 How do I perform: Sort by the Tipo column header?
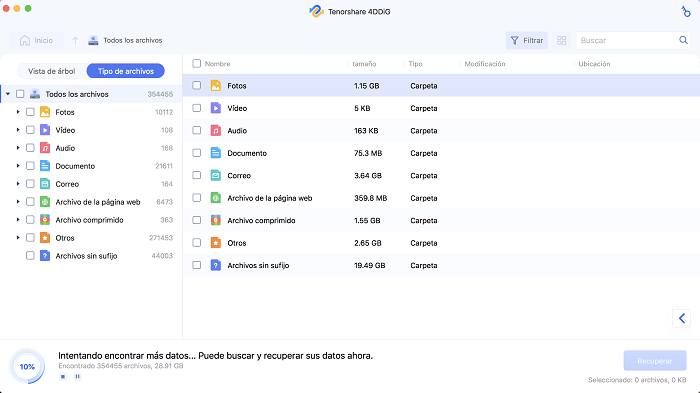pyautogui.click(x=415, y=64)
